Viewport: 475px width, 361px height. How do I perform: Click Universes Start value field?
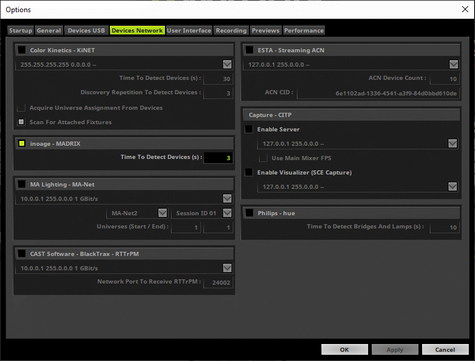tap(186, 227)
